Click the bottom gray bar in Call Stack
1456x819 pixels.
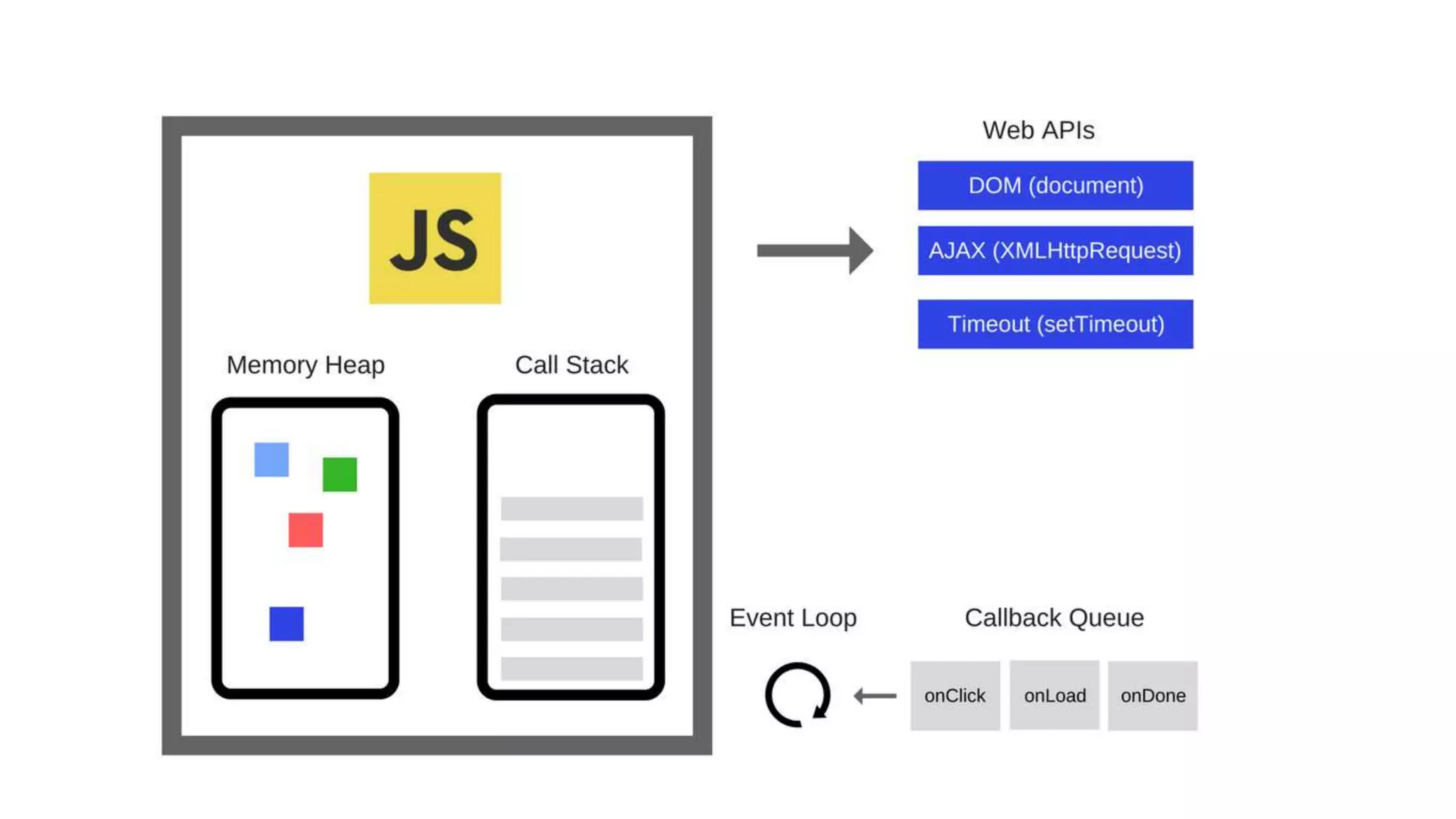coord(572,668)
